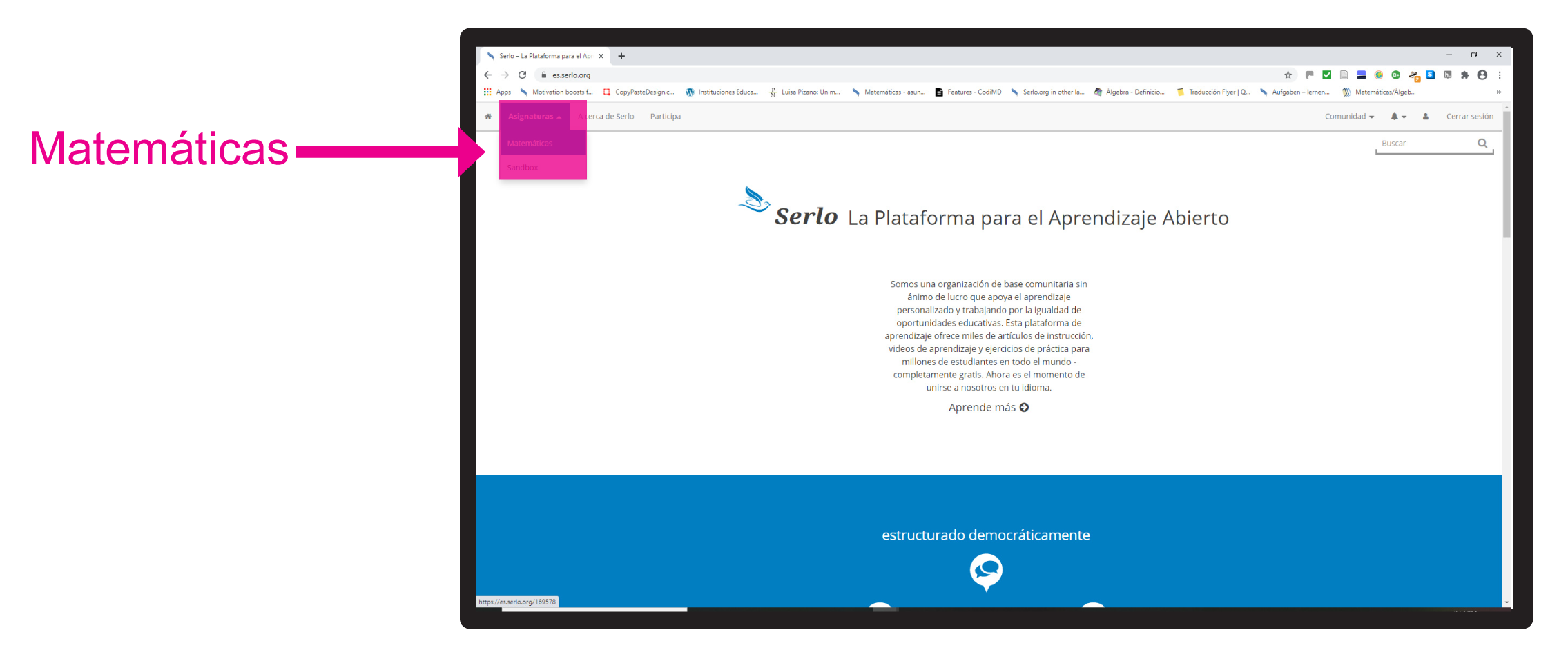Open Aufgaben – lernen... bookmark

point(1295,92)
